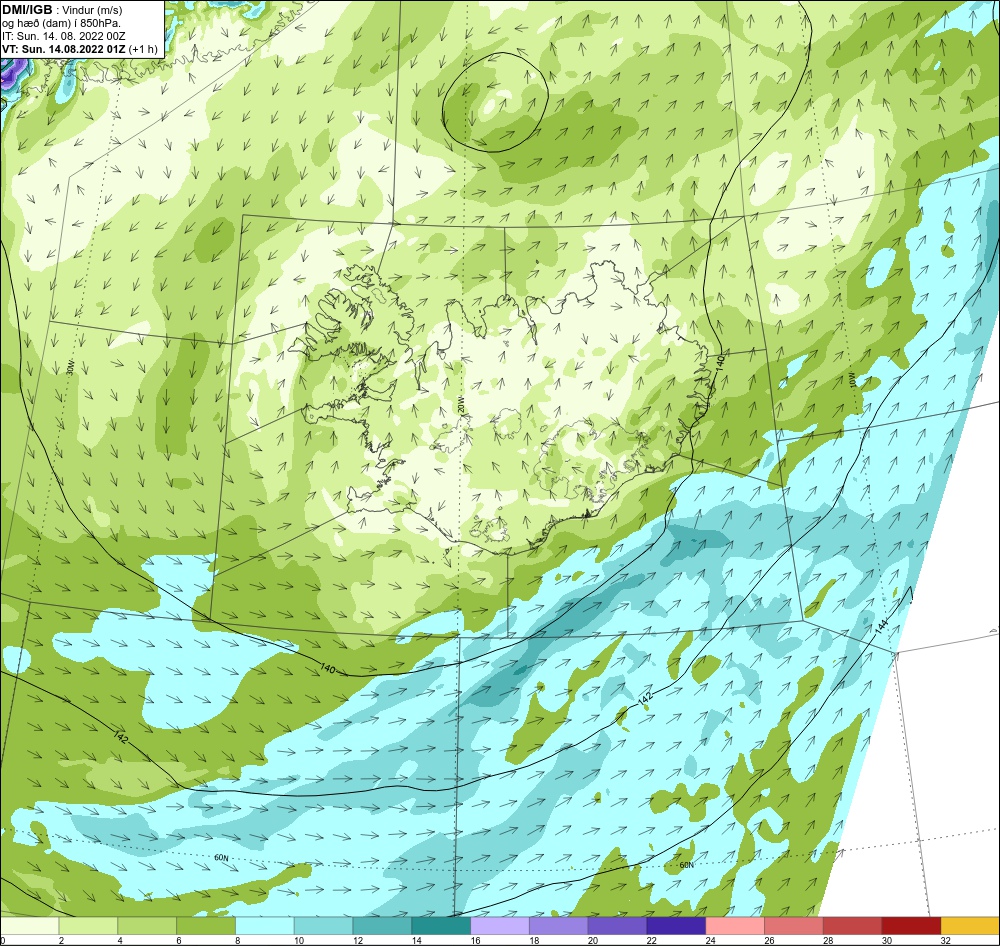Click the western '60N' latitude label
The height and width of the screenshot is (946, 1000).
point(221,857)
